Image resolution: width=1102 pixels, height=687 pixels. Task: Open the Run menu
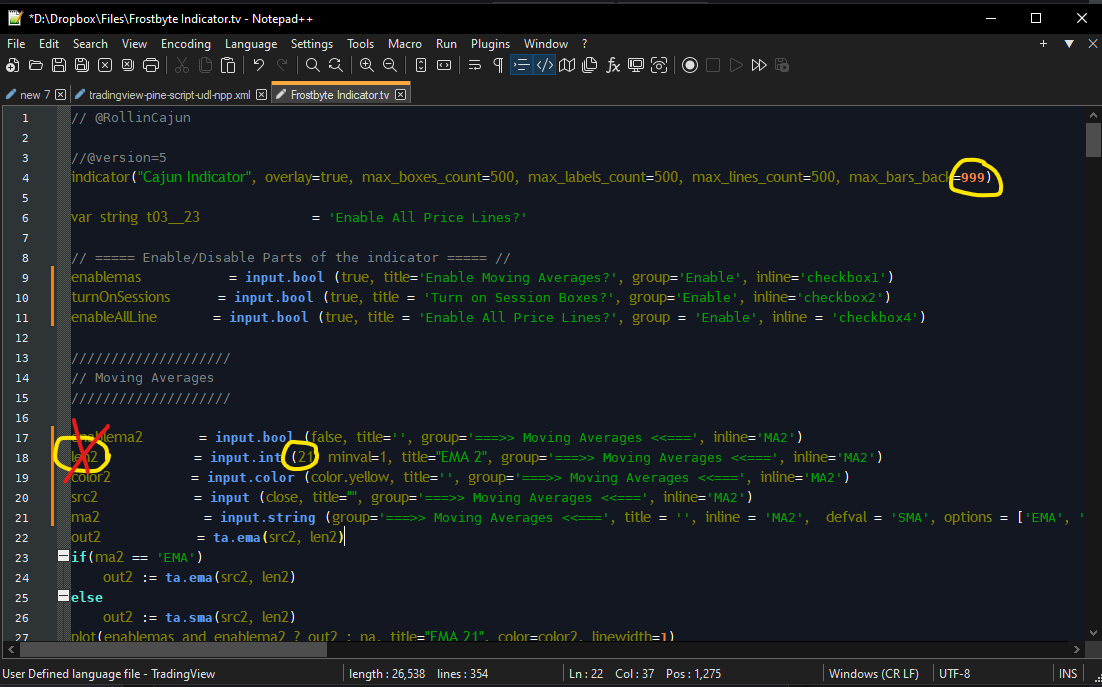pyautogui.click(x=446, y=44)
